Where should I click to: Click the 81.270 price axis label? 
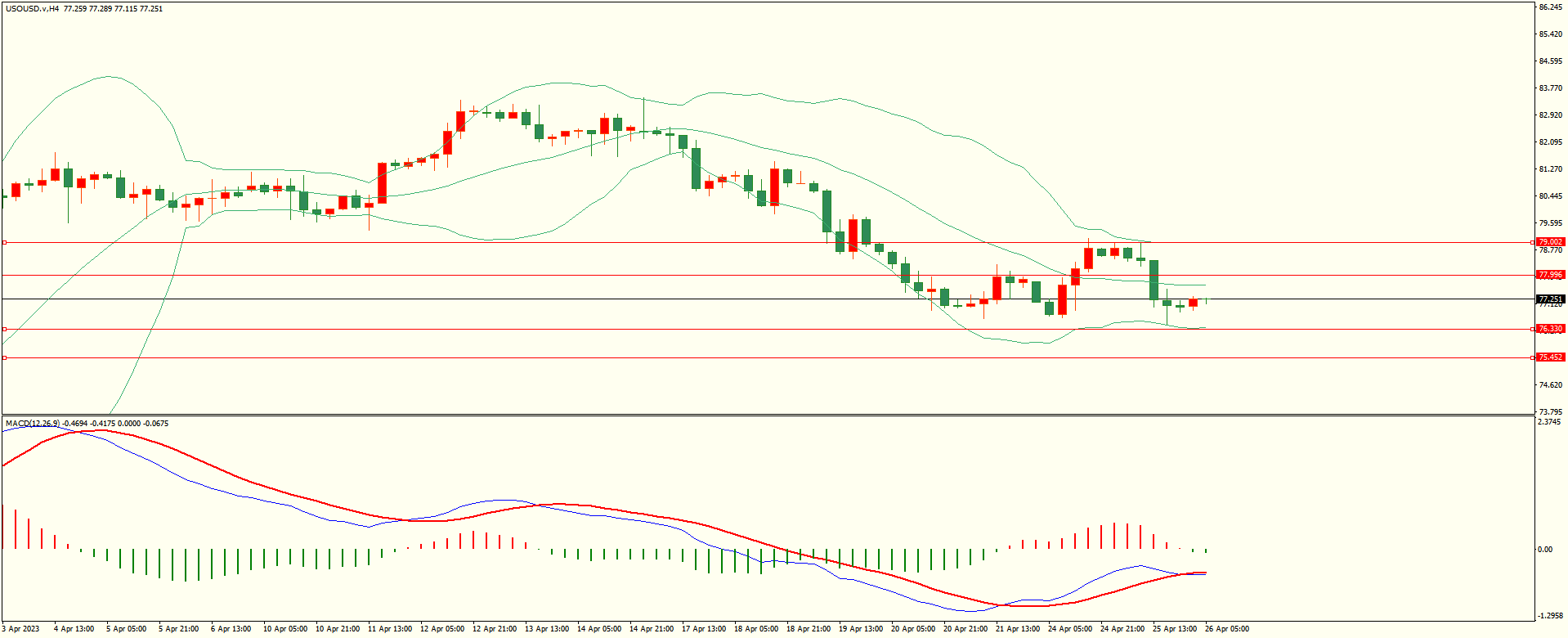[x=1551, y=169]
